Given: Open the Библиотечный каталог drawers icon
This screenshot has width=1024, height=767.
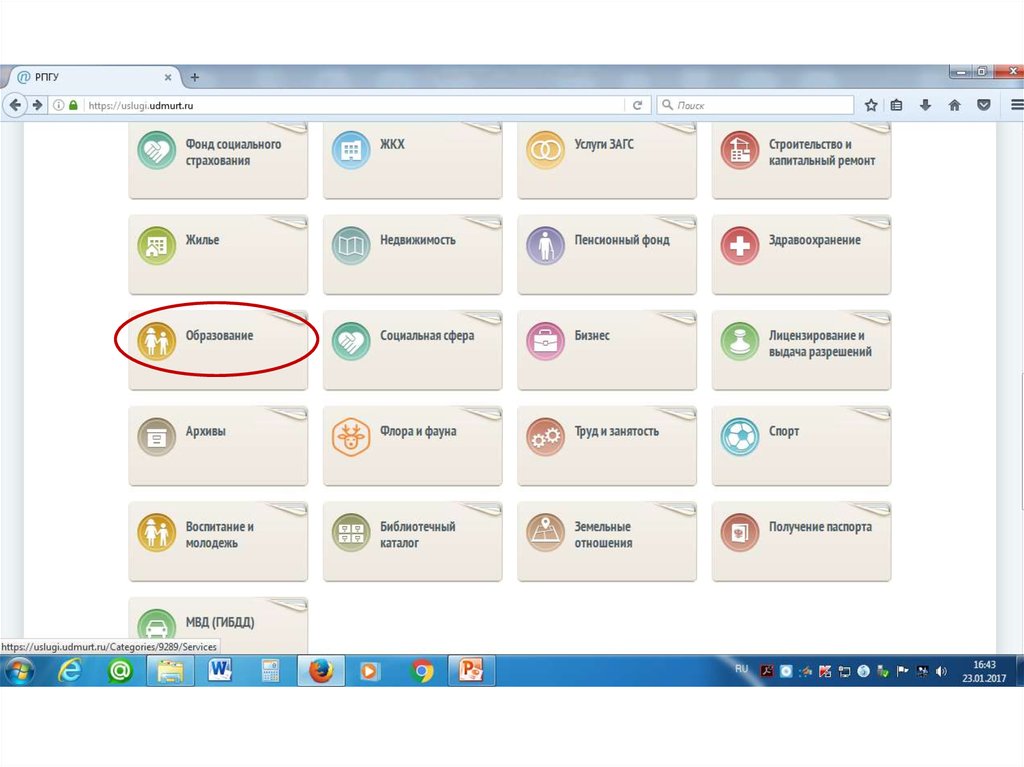Looking at the screenshot, I should click(x=351, y=532).
